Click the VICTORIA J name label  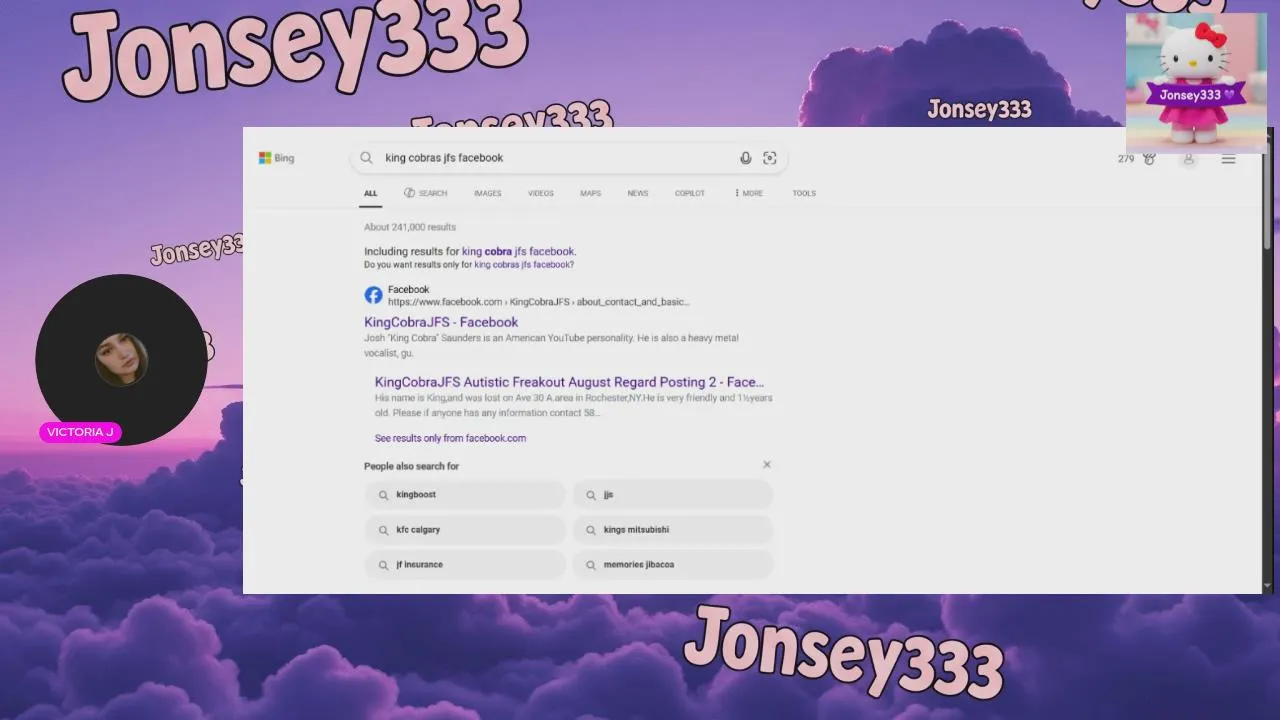coord(80,432)
